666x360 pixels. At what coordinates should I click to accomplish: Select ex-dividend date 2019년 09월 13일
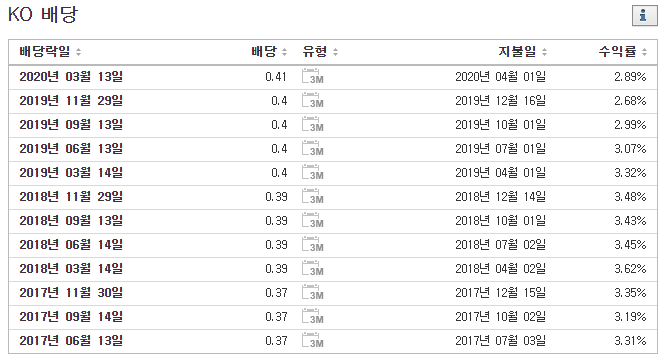coord(71,124)
